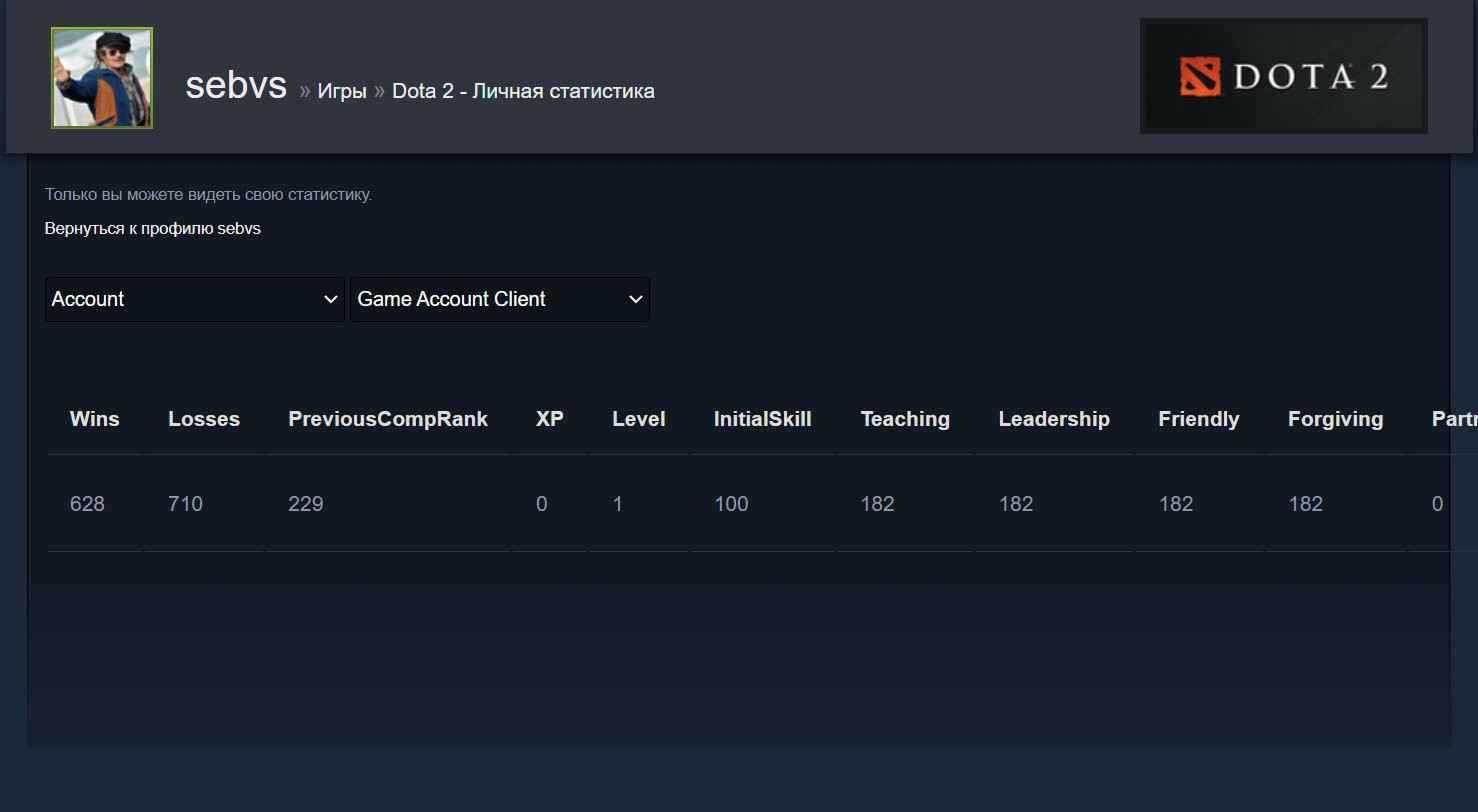Open the Game Account Client dropdown
This screenshot has width=1478, height=812.
(x=500, y=299)
